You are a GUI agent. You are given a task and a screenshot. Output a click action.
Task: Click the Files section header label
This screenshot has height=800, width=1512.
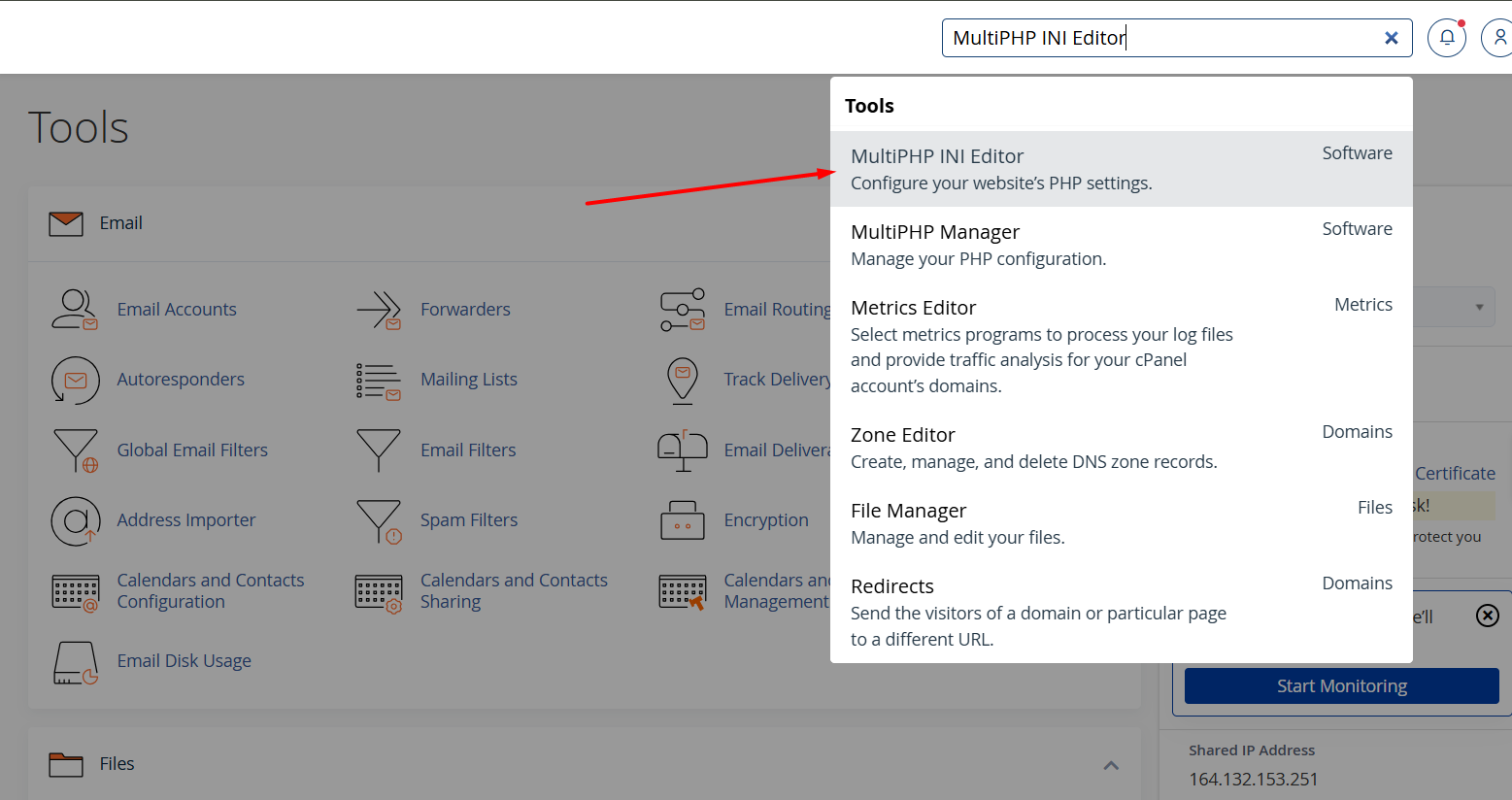click(x=117, y=764)
